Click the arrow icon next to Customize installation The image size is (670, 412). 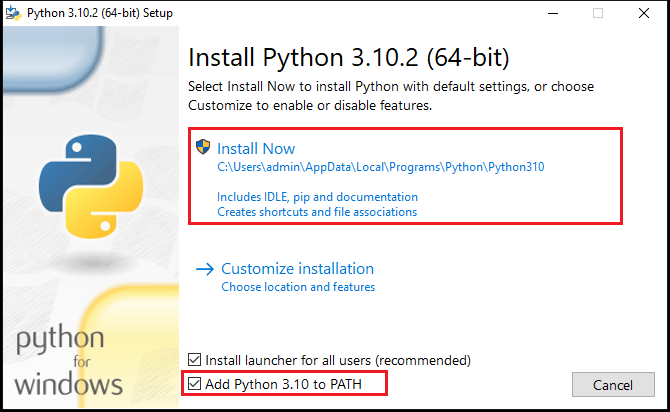(205, 269)
